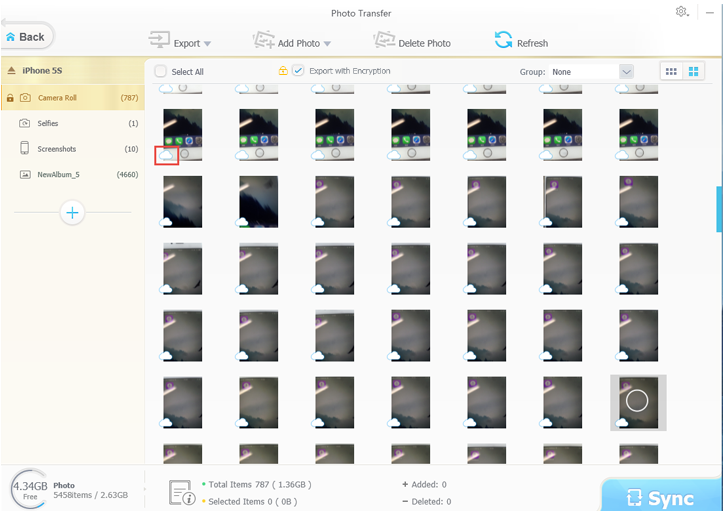Screen dimensions: 727x522
Task: Click the item info document icon
Action: 181,492
